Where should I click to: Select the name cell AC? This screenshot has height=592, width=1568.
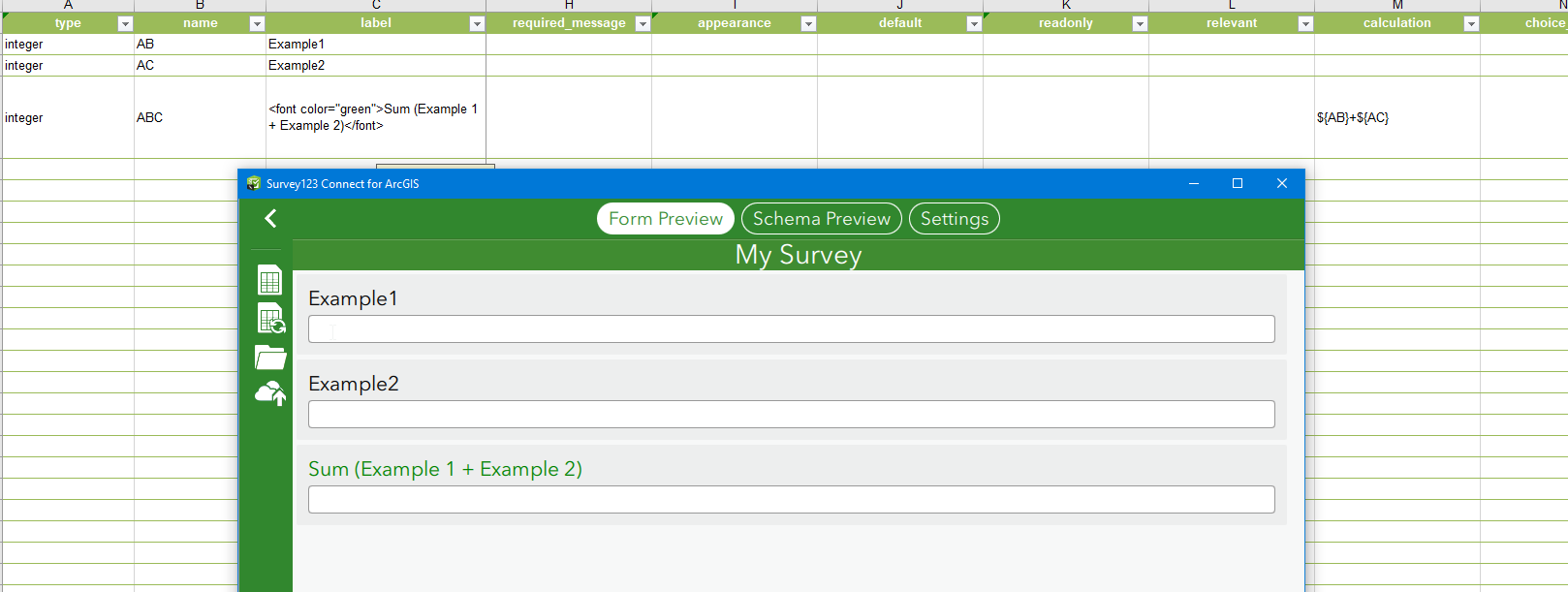(200, 65)
